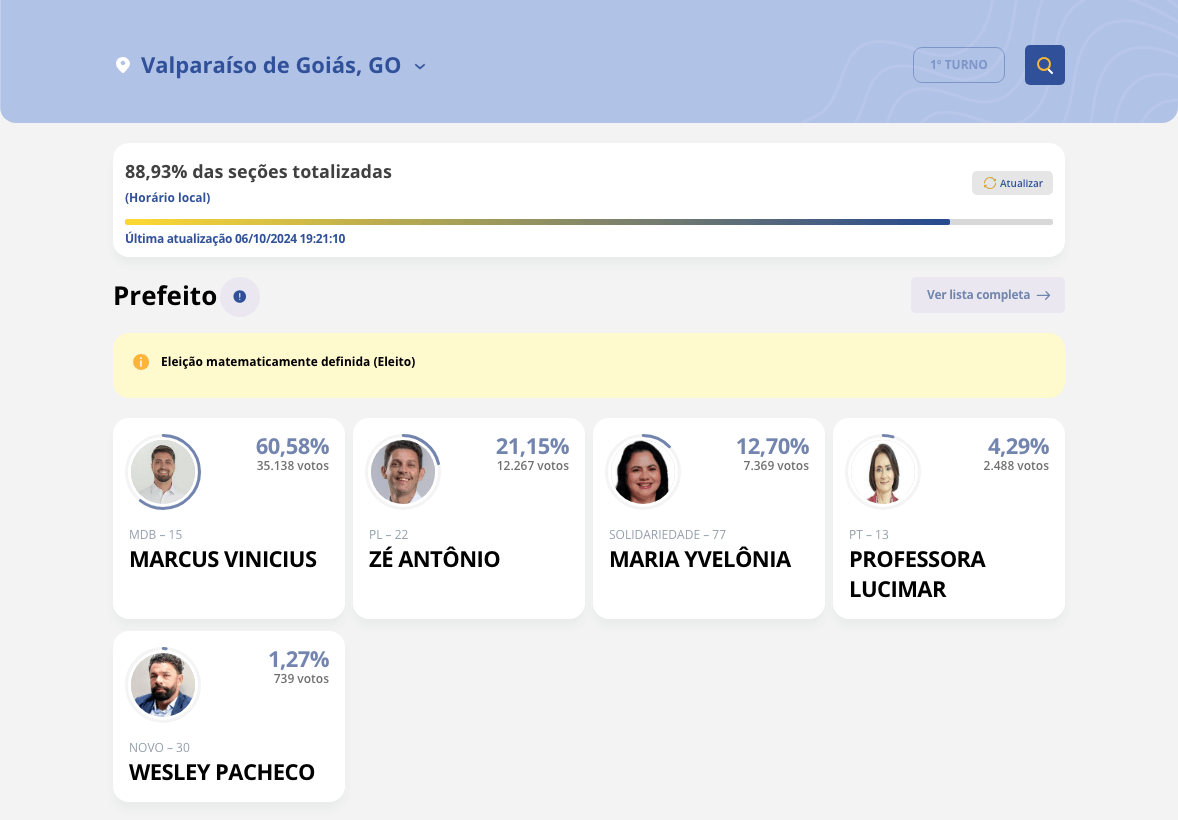
Task: Select Maria Yvelônia candidate photo
Action: click(643, 472)
